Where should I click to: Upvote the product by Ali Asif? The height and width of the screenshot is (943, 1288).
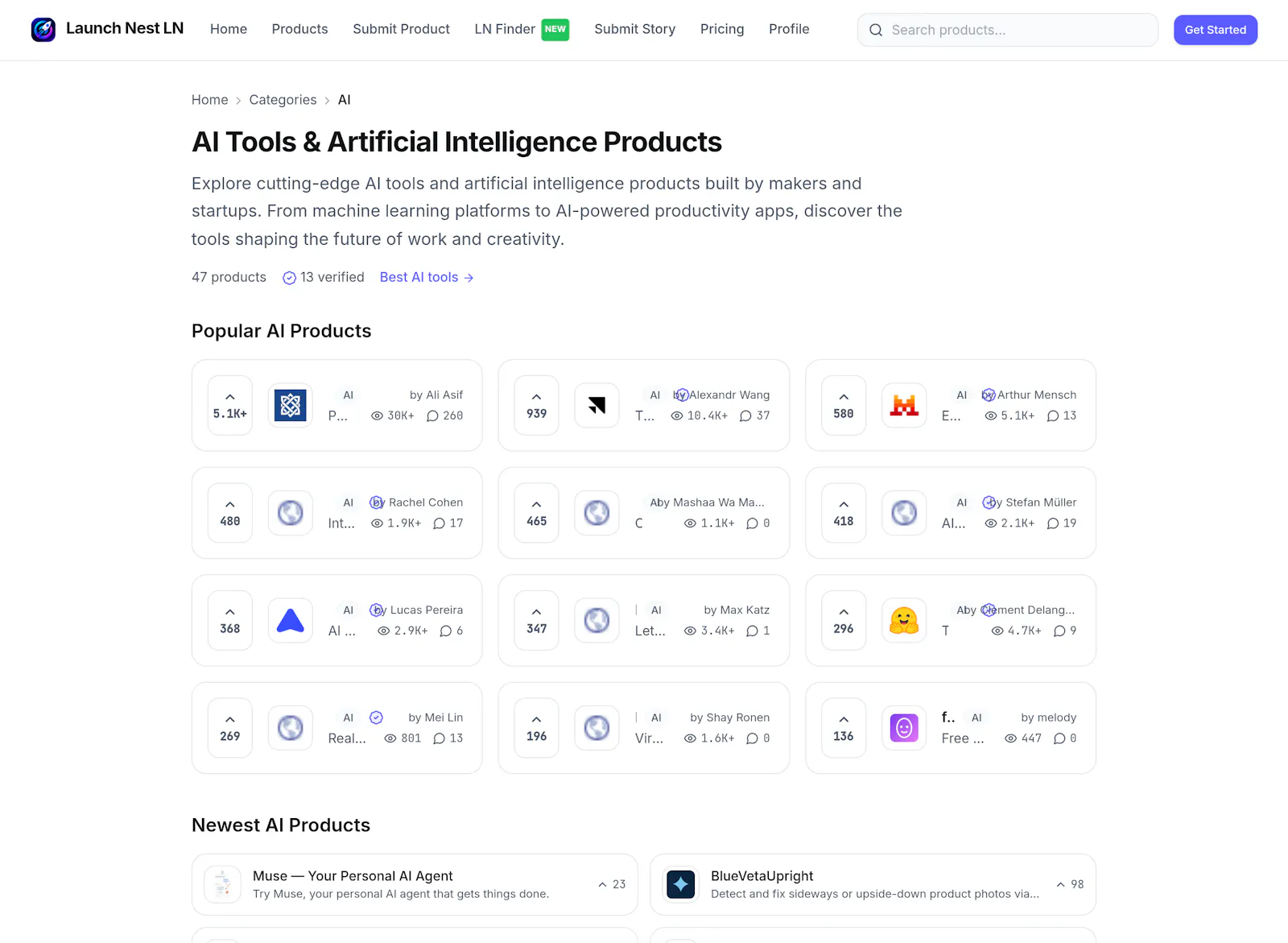point(230,406)
